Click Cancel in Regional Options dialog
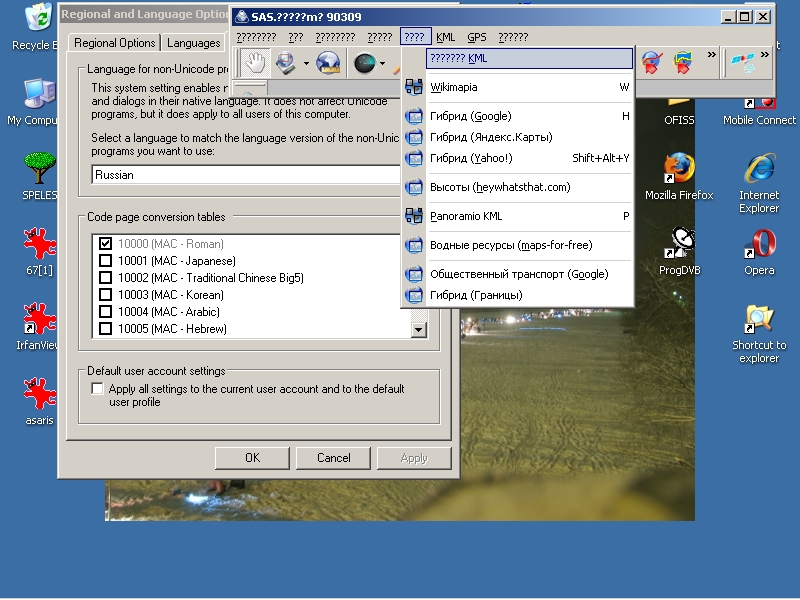 coord(334,457)
